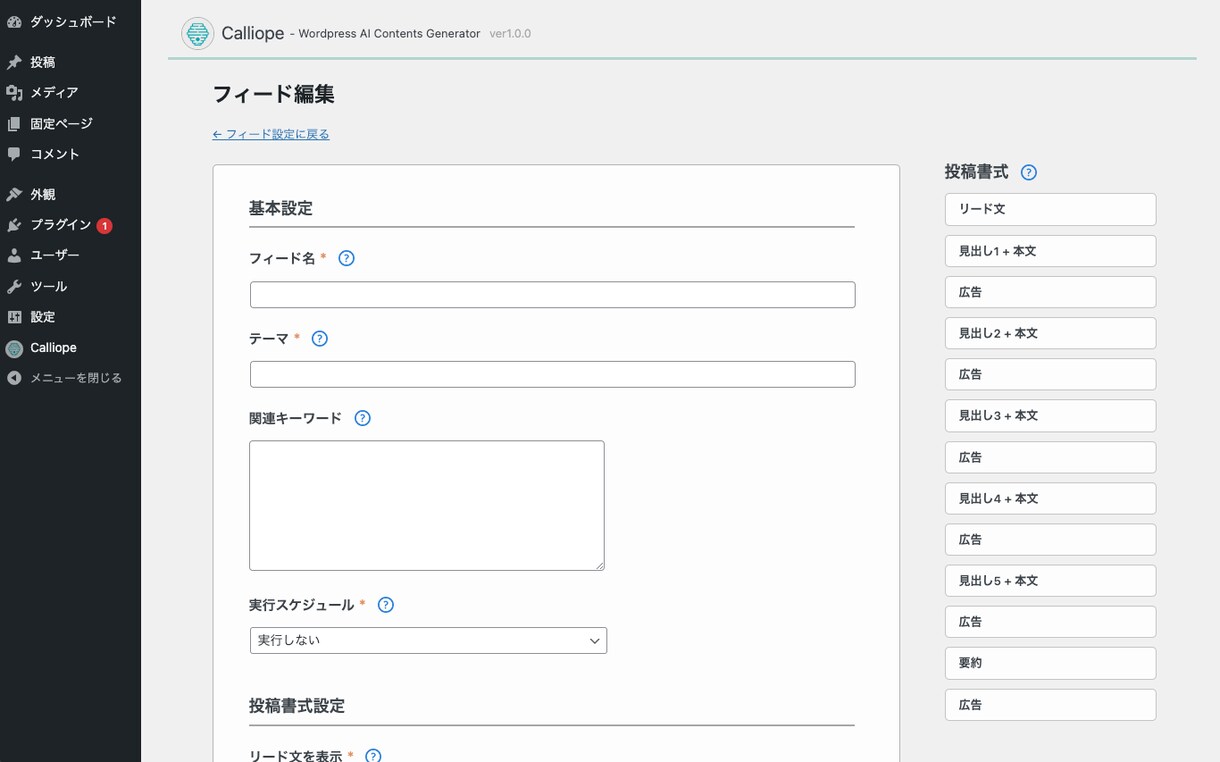Click the 投稿書式設定 section heading
This screenshot has width=1220, height=762.
297,705
